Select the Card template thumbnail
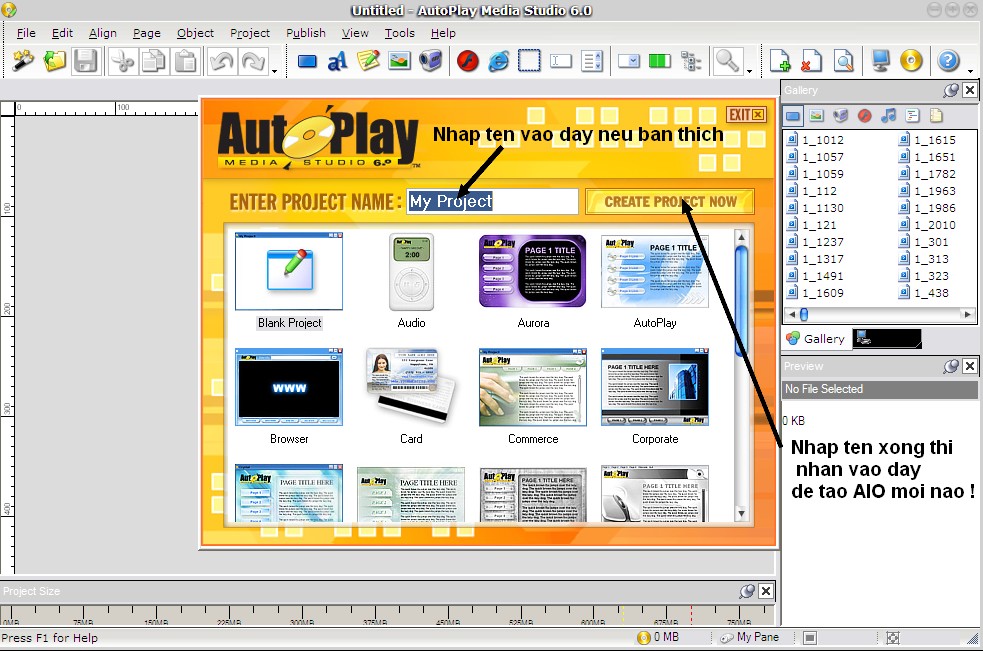The width and height of the screenshot is (983, 651). click(411, 386)
